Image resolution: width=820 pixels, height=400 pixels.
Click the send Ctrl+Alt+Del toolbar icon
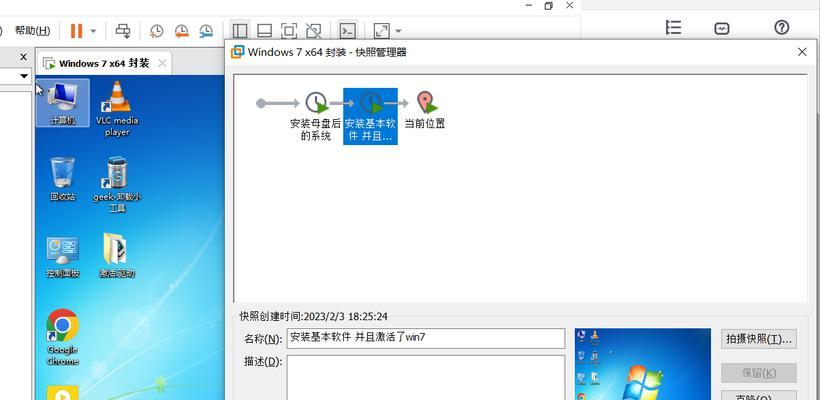[x=123, y=31]
